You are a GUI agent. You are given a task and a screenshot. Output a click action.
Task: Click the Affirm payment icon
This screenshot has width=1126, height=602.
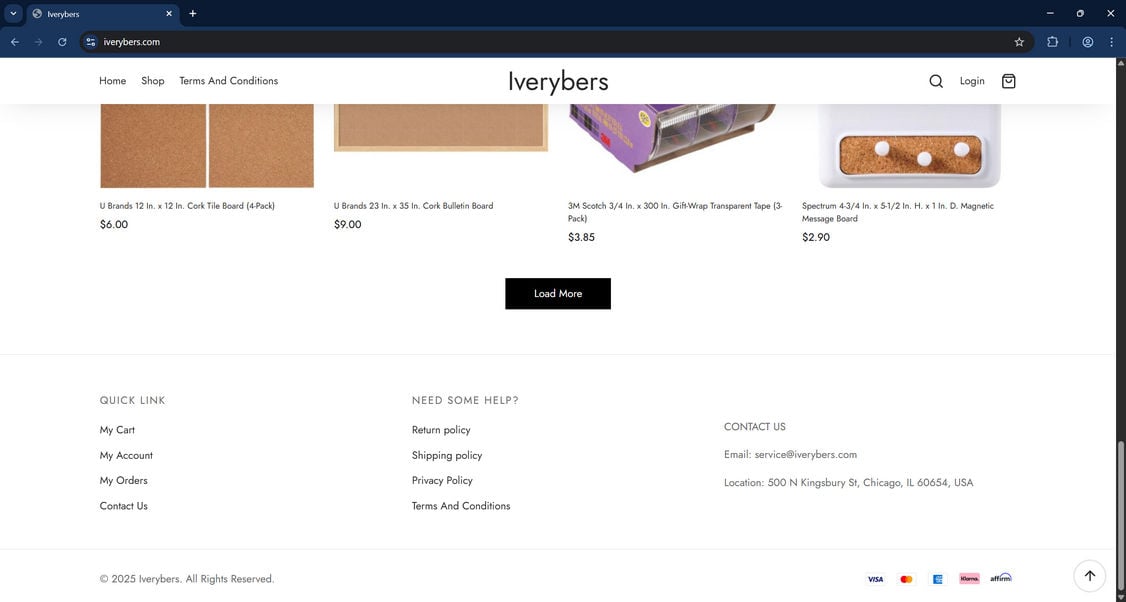pyautogui.click(x=1000, y=578)
